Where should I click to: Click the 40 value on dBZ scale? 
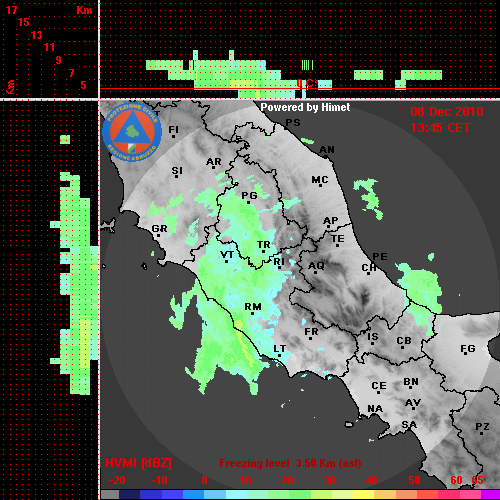[x=371, y=480]
